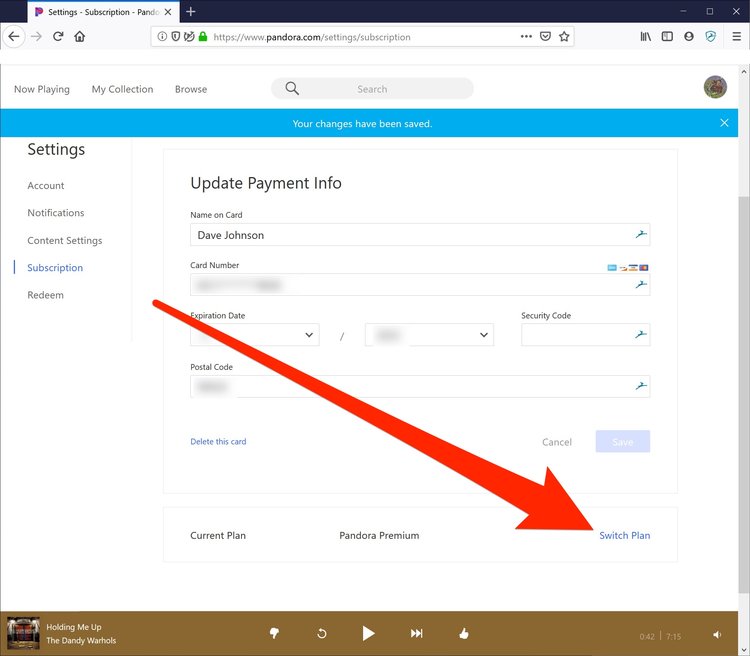
Task: Open The Dandy Warhols artist link
Action: [x=81, y=640]
